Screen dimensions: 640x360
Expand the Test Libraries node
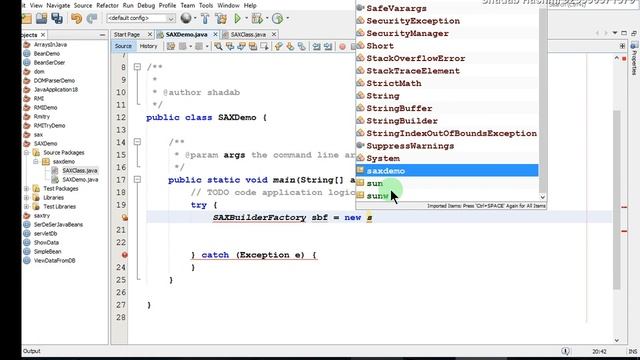27,207
